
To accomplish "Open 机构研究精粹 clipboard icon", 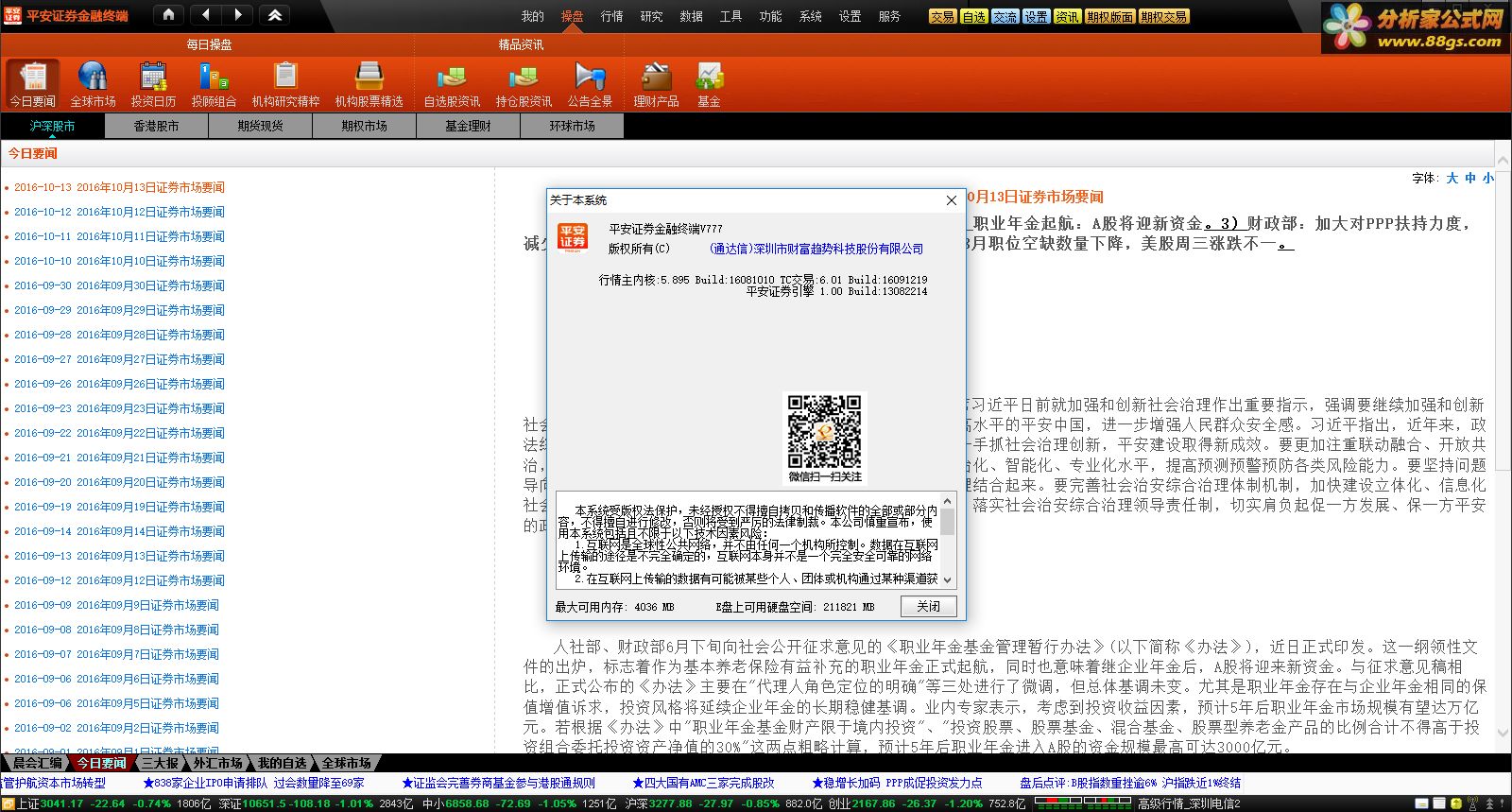I will coord(285,84).
